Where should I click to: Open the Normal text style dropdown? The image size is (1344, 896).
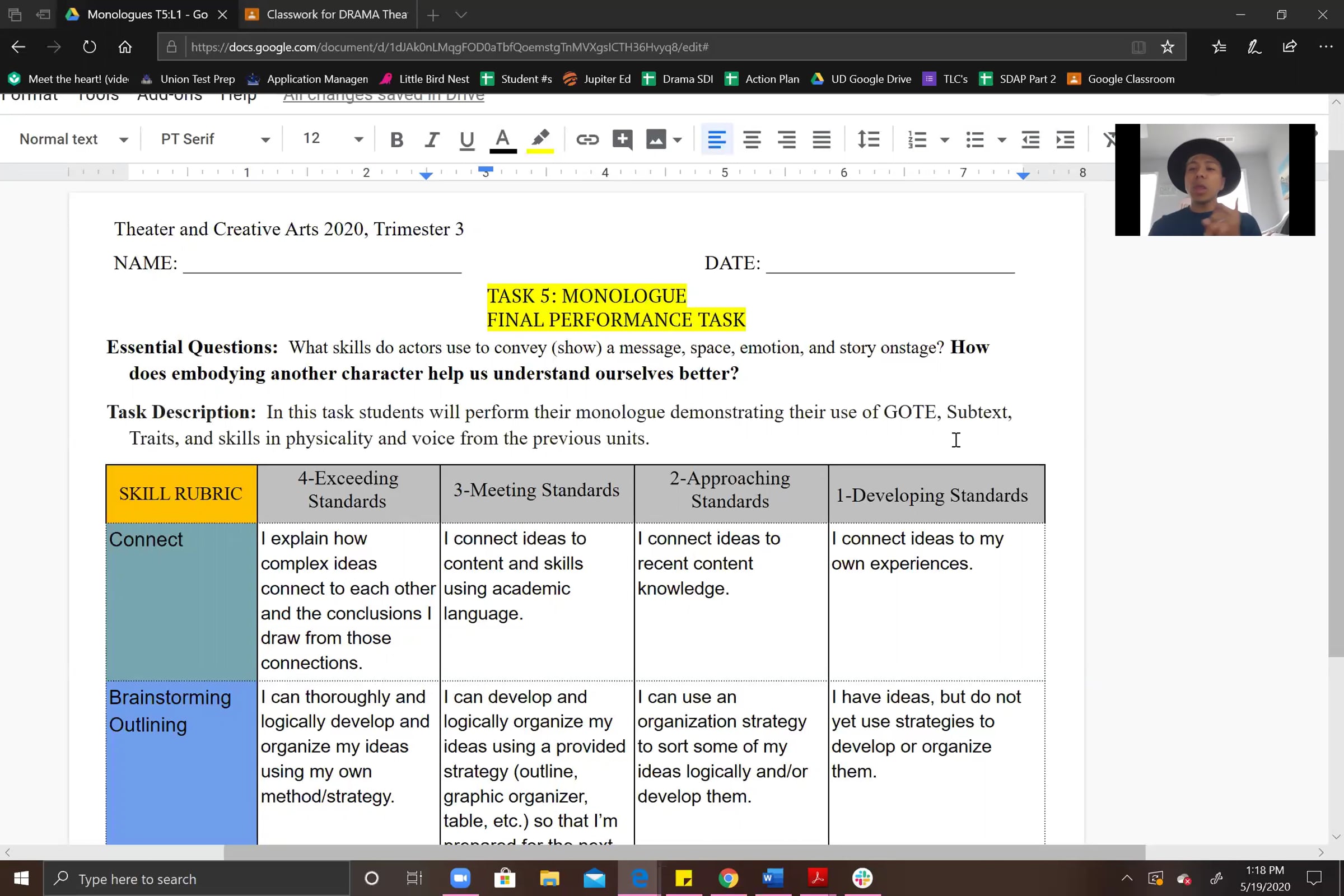pos(73,139)
